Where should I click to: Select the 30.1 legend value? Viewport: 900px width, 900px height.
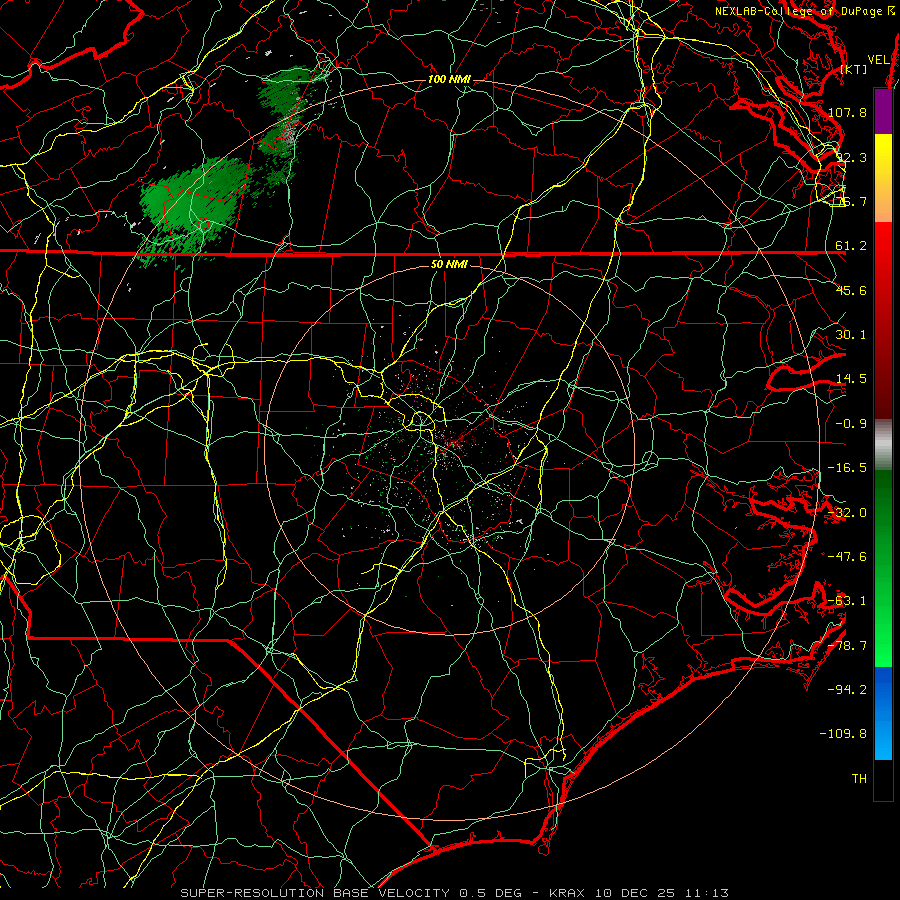tap(851, 335)
